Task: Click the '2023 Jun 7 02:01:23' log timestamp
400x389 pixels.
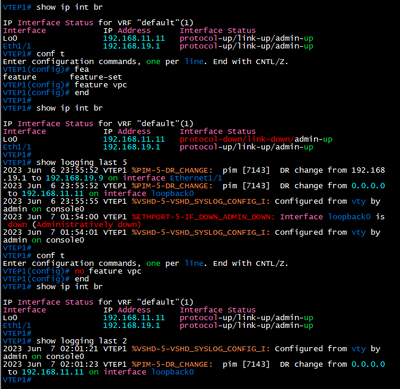Action: coord(51,364)
